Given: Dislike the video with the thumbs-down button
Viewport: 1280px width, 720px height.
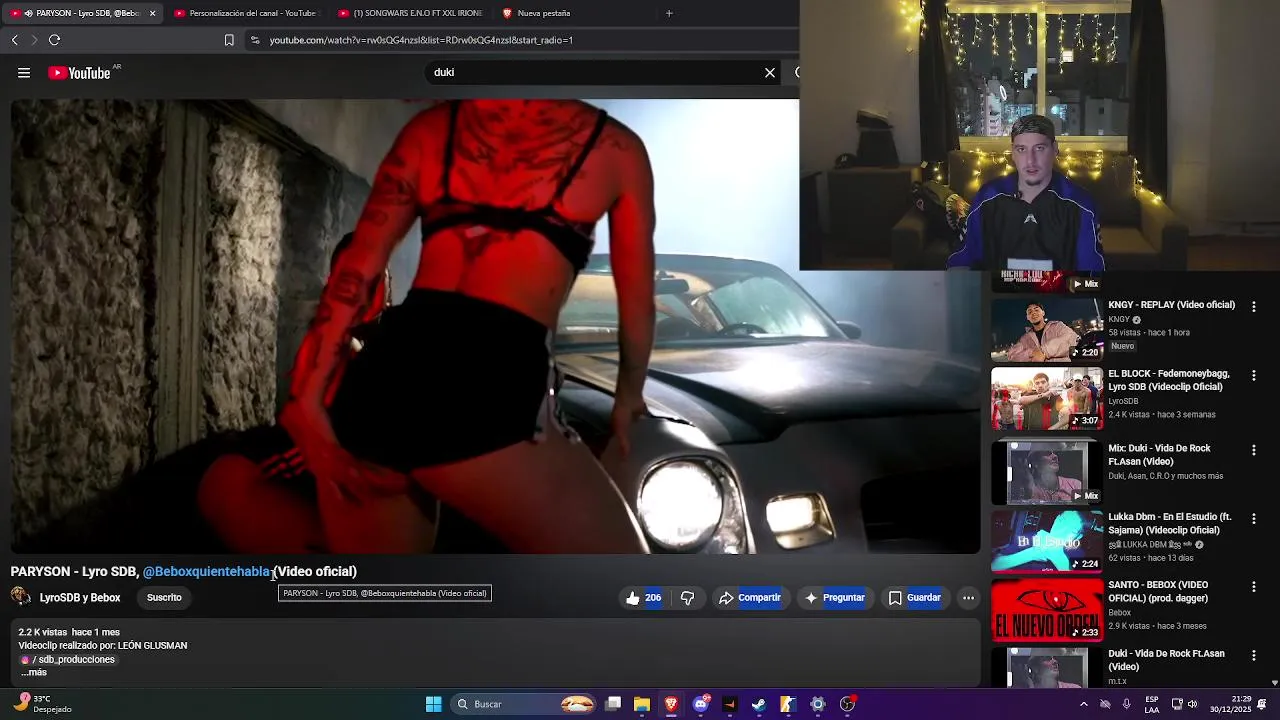Looking at the screenshot, I should [687, 598].
